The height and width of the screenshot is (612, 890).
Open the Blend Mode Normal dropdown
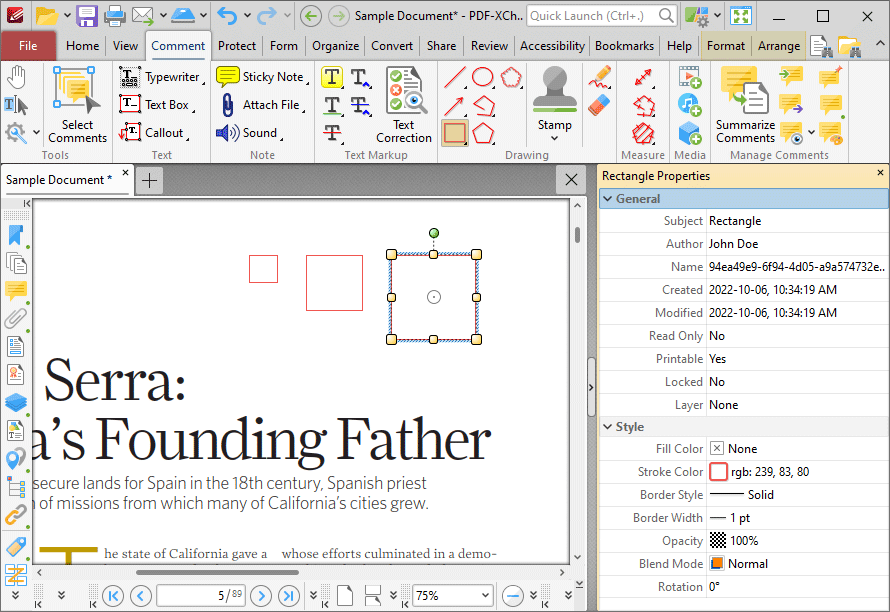tap(797, 564)
